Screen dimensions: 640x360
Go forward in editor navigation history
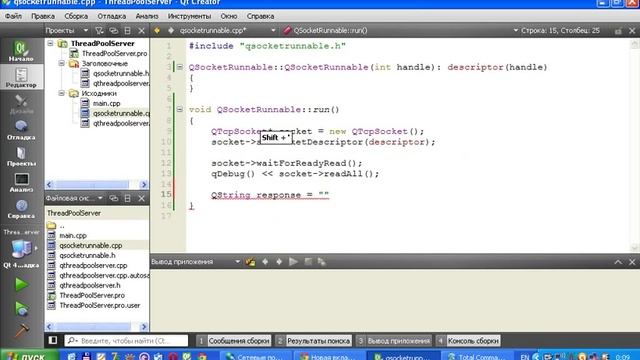pyautogui.click(x=171, y=31)
